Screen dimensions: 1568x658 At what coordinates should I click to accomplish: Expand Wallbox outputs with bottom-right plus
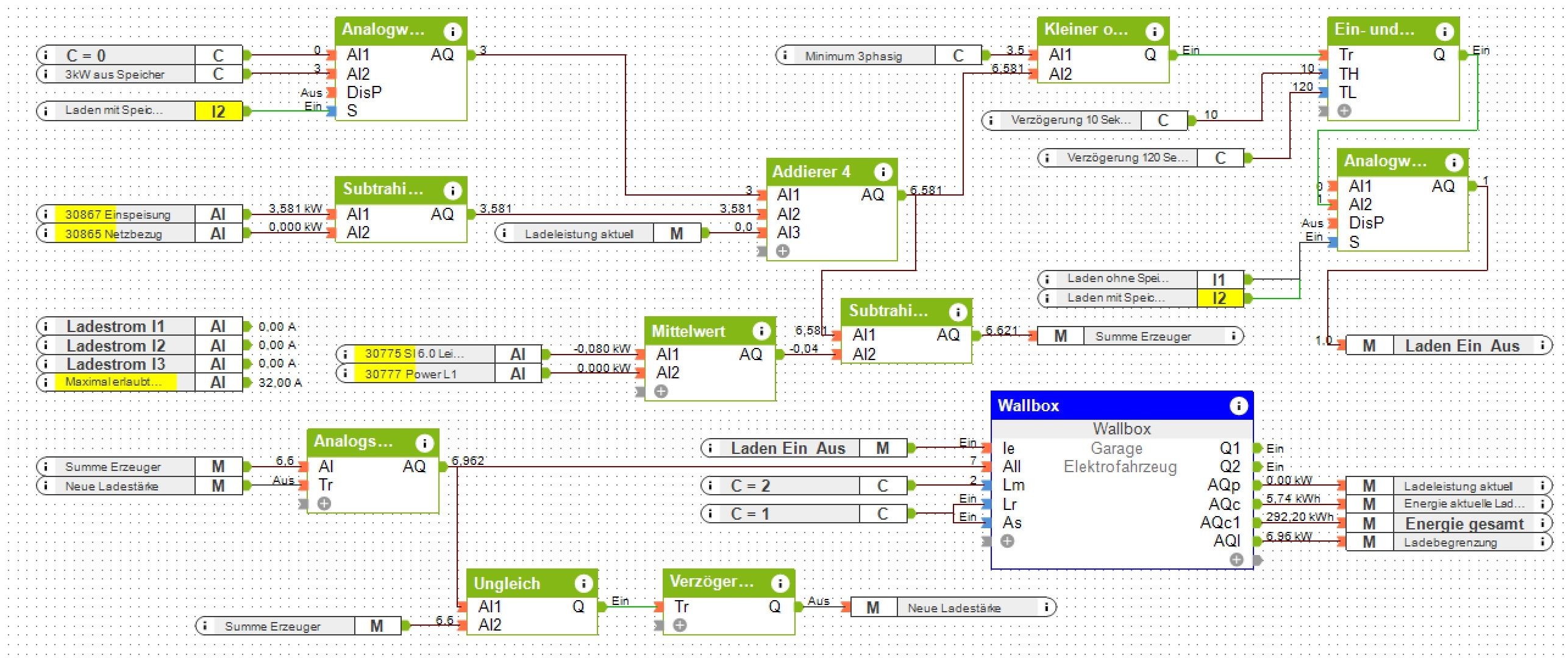(1236, 559)
